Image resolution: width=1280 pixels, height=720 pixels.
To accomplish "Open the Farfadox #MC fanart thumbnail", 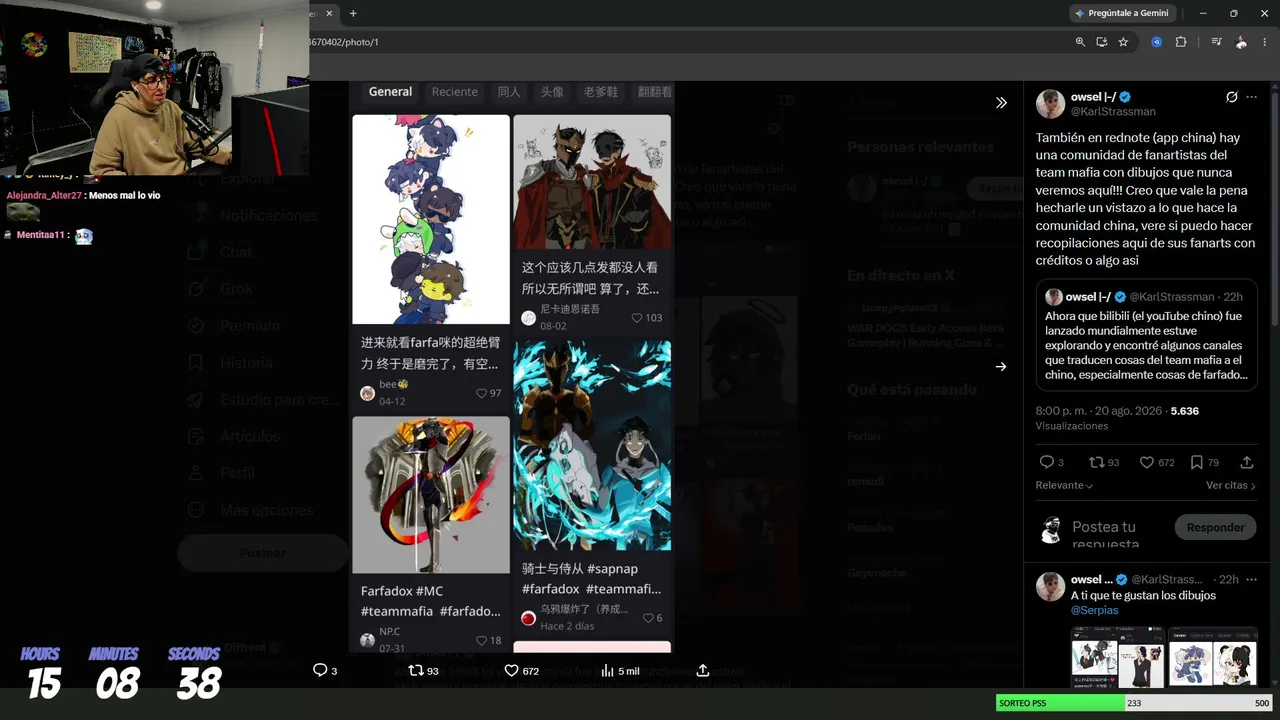I will 431,494.
